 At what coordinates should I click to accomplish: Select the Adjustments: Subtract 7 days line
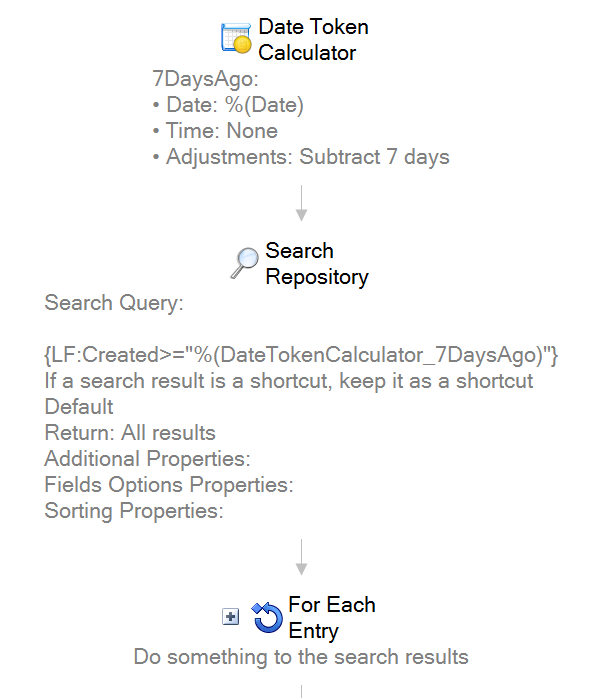click(301, 157)
